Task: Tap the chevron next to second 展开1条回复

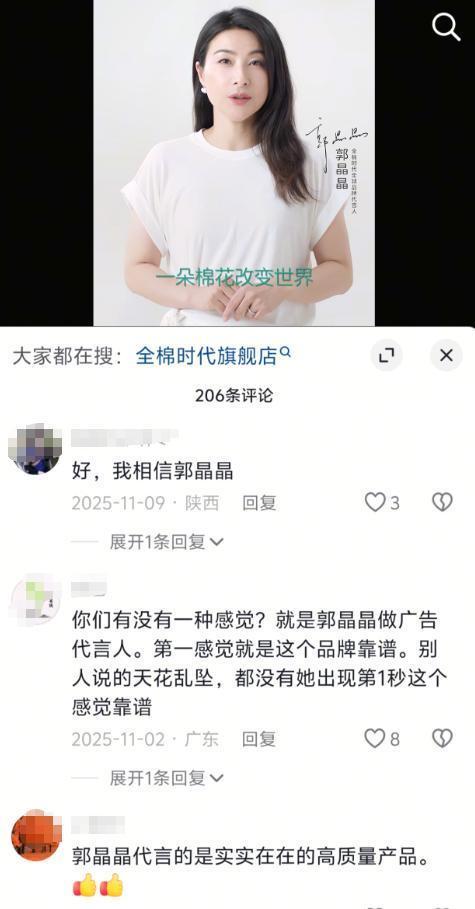Action: click(x=216, y=779)
